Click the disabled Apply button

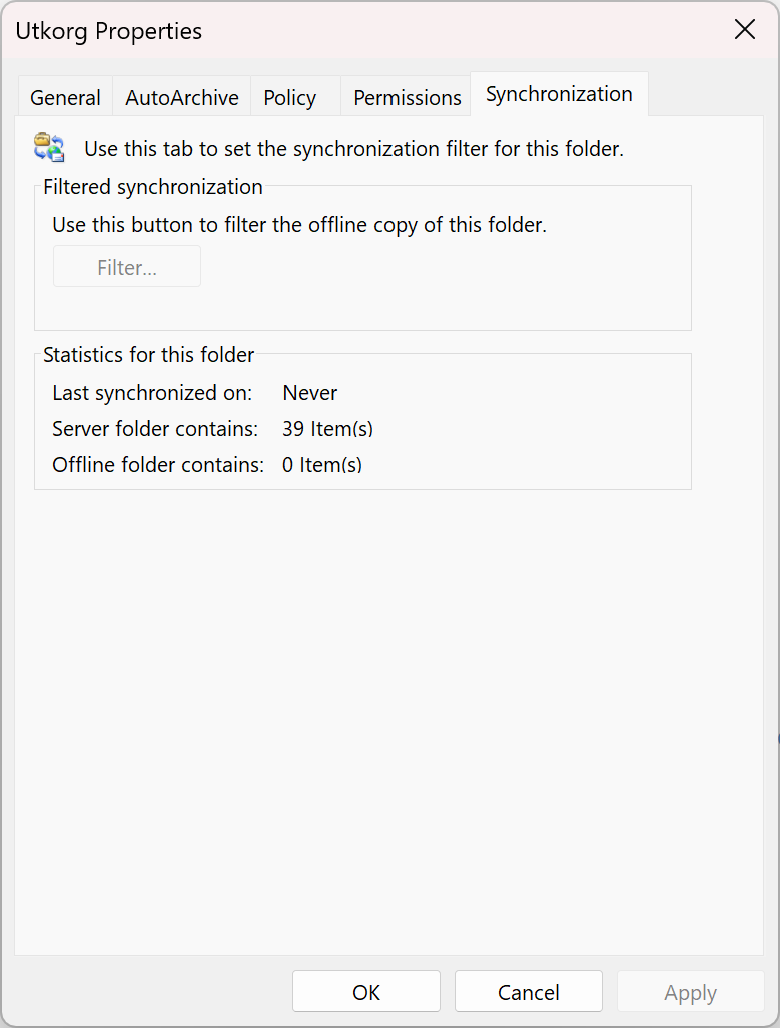coord(690,991)
